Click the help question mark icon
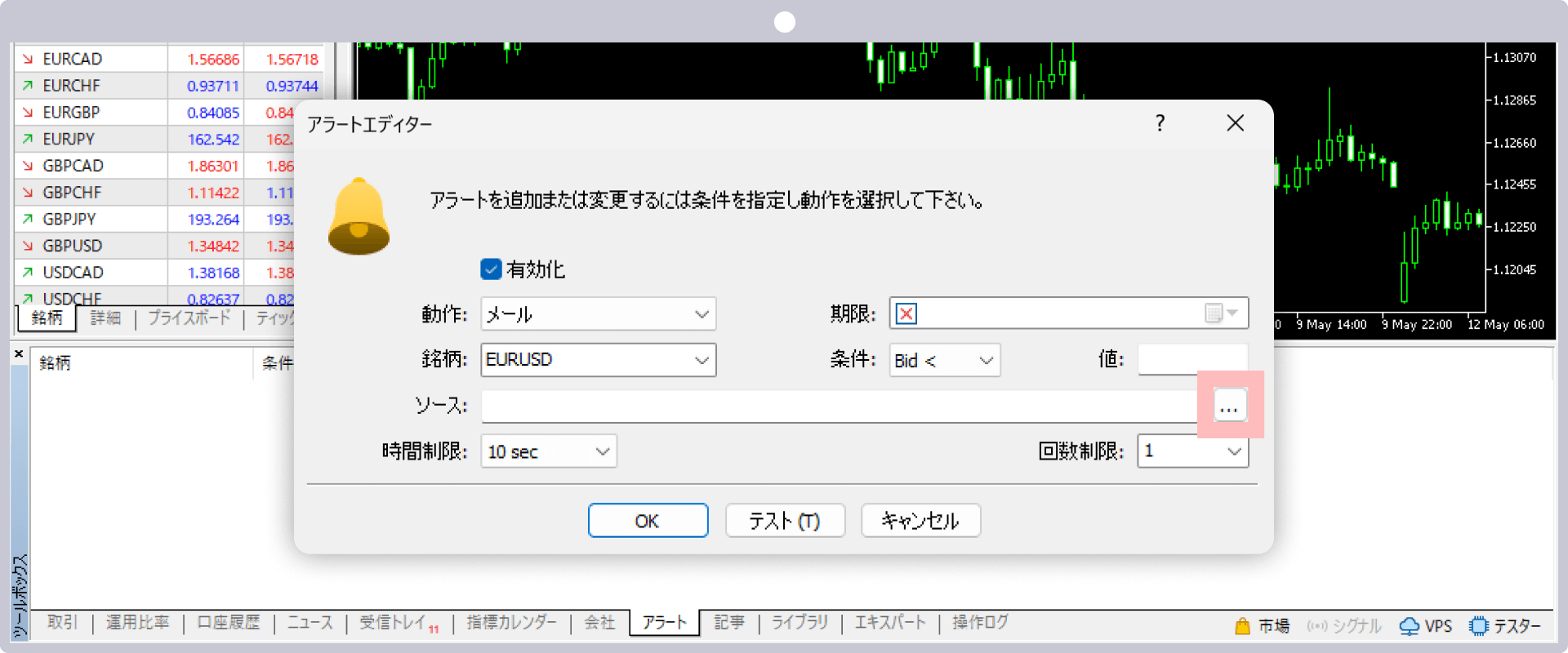This screenshot has height=653, width=1568. [x=1160, y=123]
